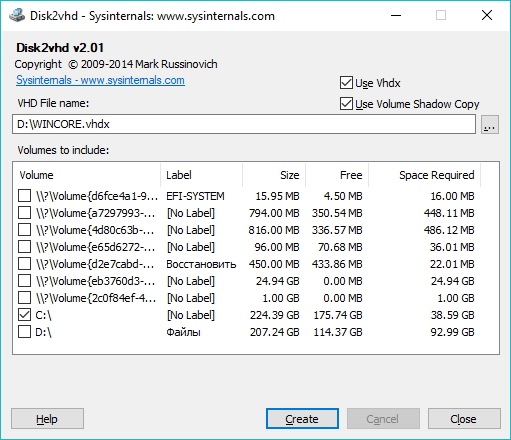The height and width of the screenshot is (440, 511).
Task: Tick the Восстановить volume checkbox
Action: pos(24,264)
